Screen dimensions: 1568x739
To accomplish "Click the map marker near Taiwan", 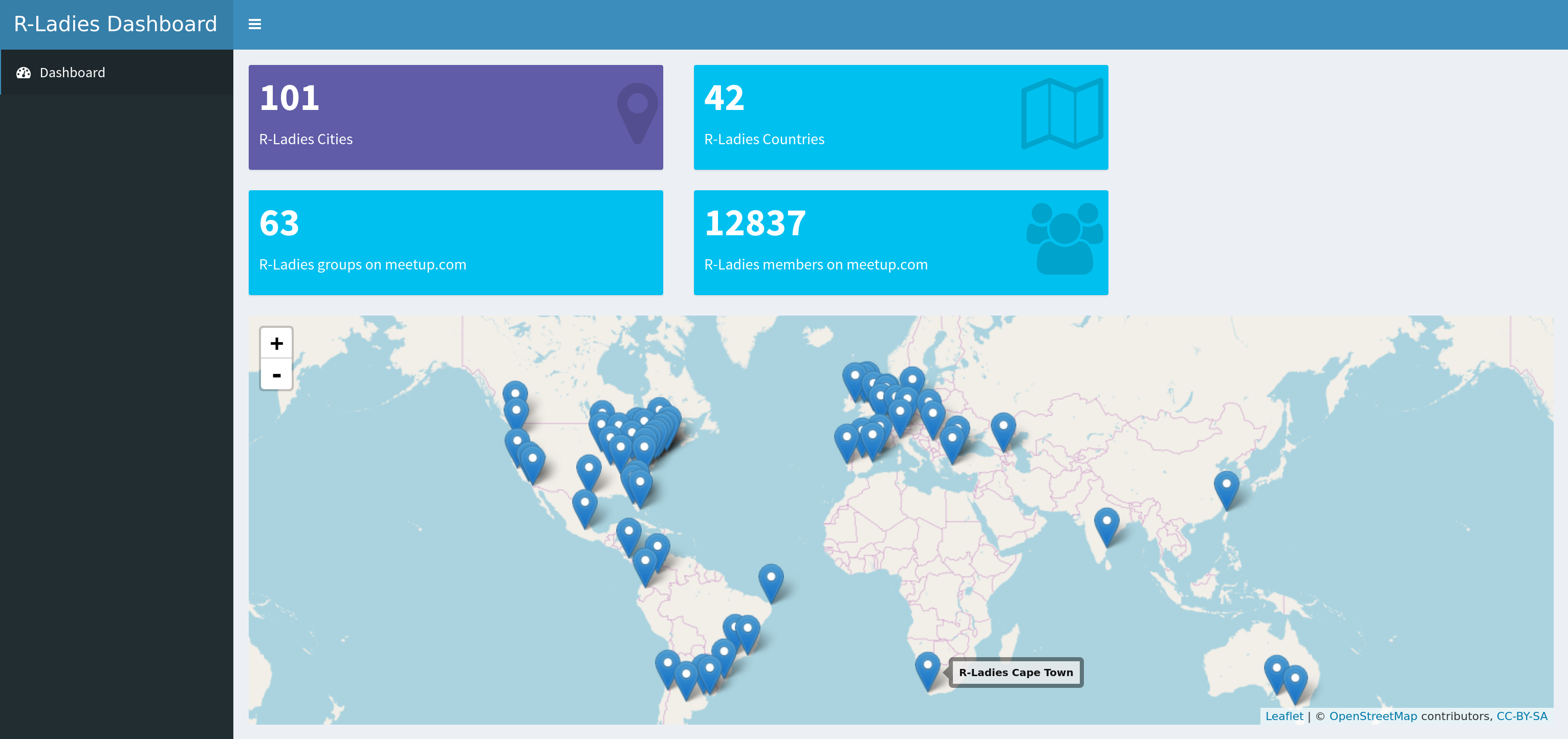I will (1226, 488).
